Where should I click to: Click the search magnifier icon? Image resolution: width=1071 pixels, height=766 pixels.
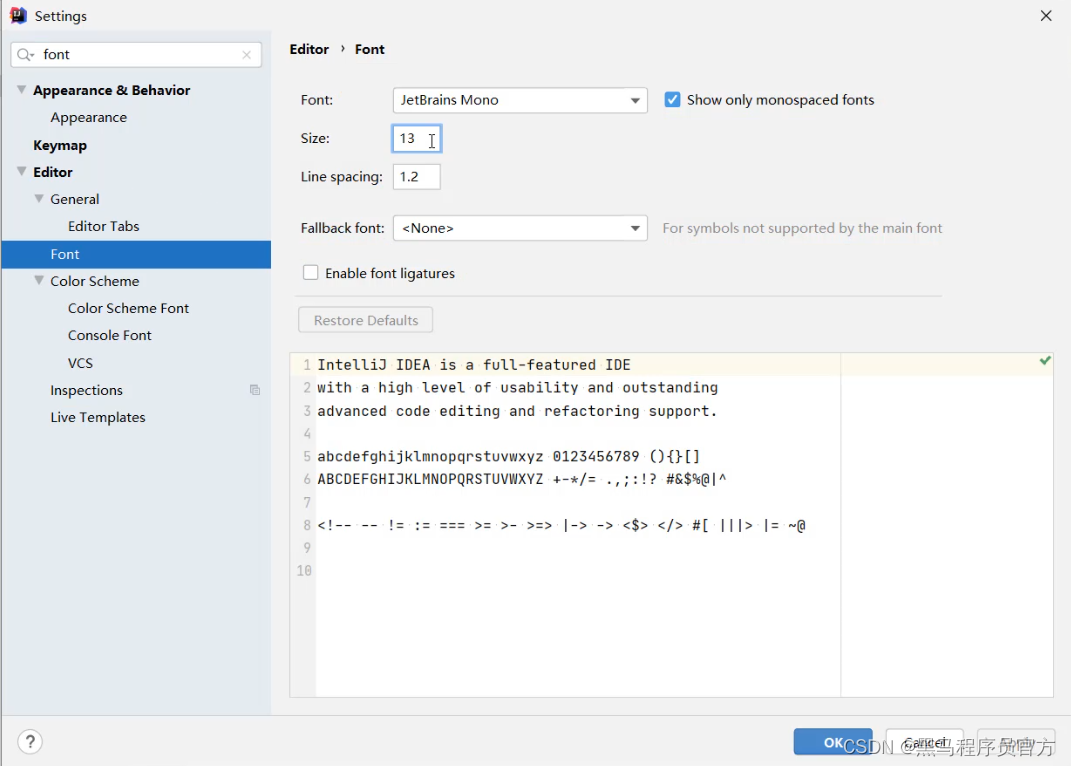[26, 55]
